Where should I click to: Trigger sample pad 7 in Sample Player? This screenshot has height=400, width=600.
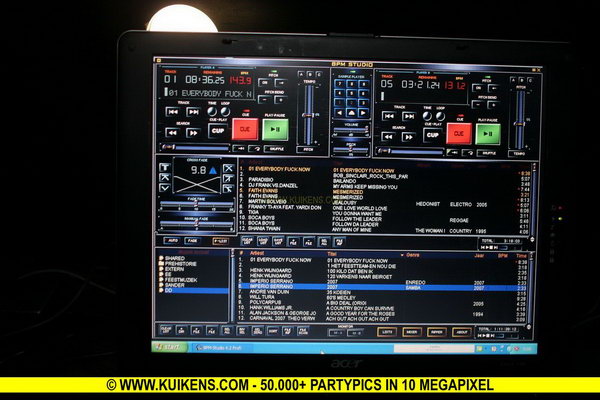tap(339, 84)
